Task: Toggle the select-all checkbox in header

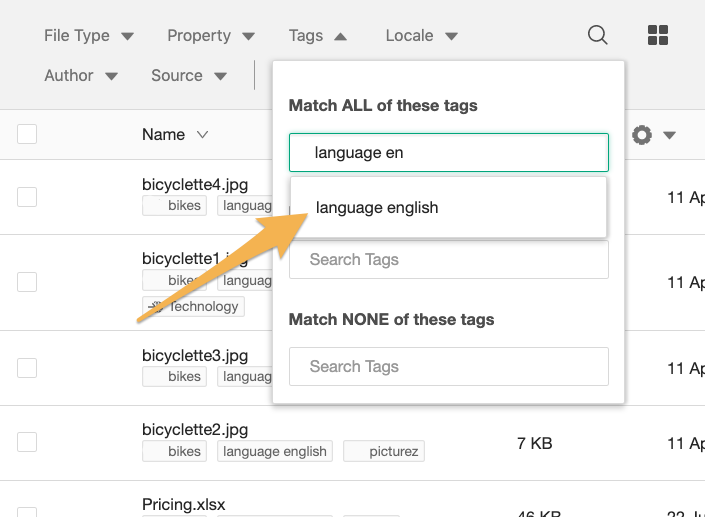Action: [x=27, y=134]
